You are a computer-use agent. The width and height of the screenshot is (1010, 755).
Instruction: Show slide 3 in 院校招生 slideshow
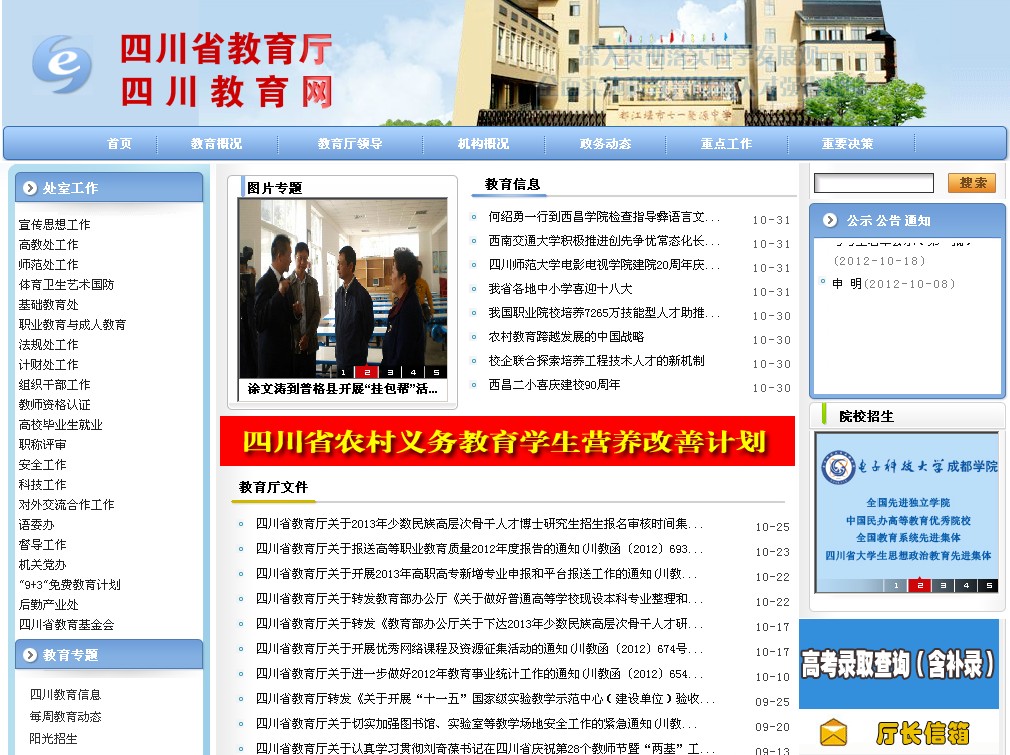(x=943, y=585)
